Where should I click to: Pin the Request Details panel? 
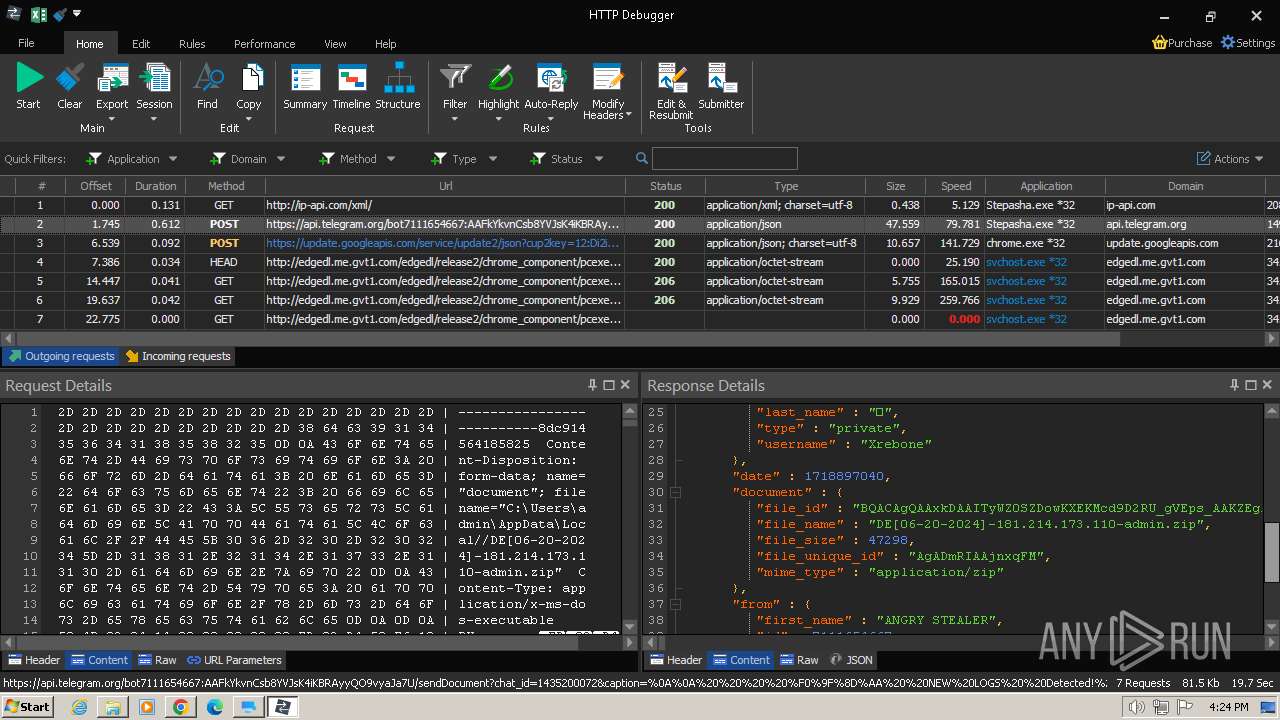592,385
